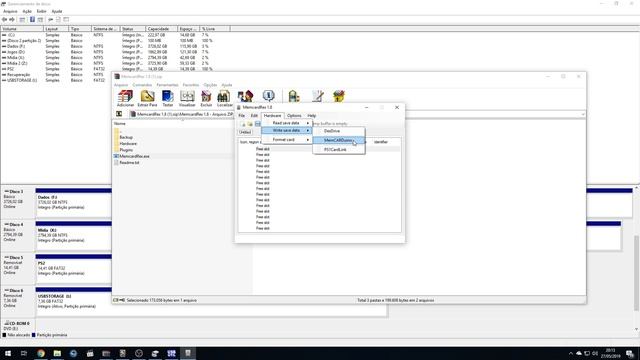Image resolution: width=640 pixels, height=360 pixels.
Task: Select Plugins folder in WinRAR list
Action: click(x=126, y=150)
